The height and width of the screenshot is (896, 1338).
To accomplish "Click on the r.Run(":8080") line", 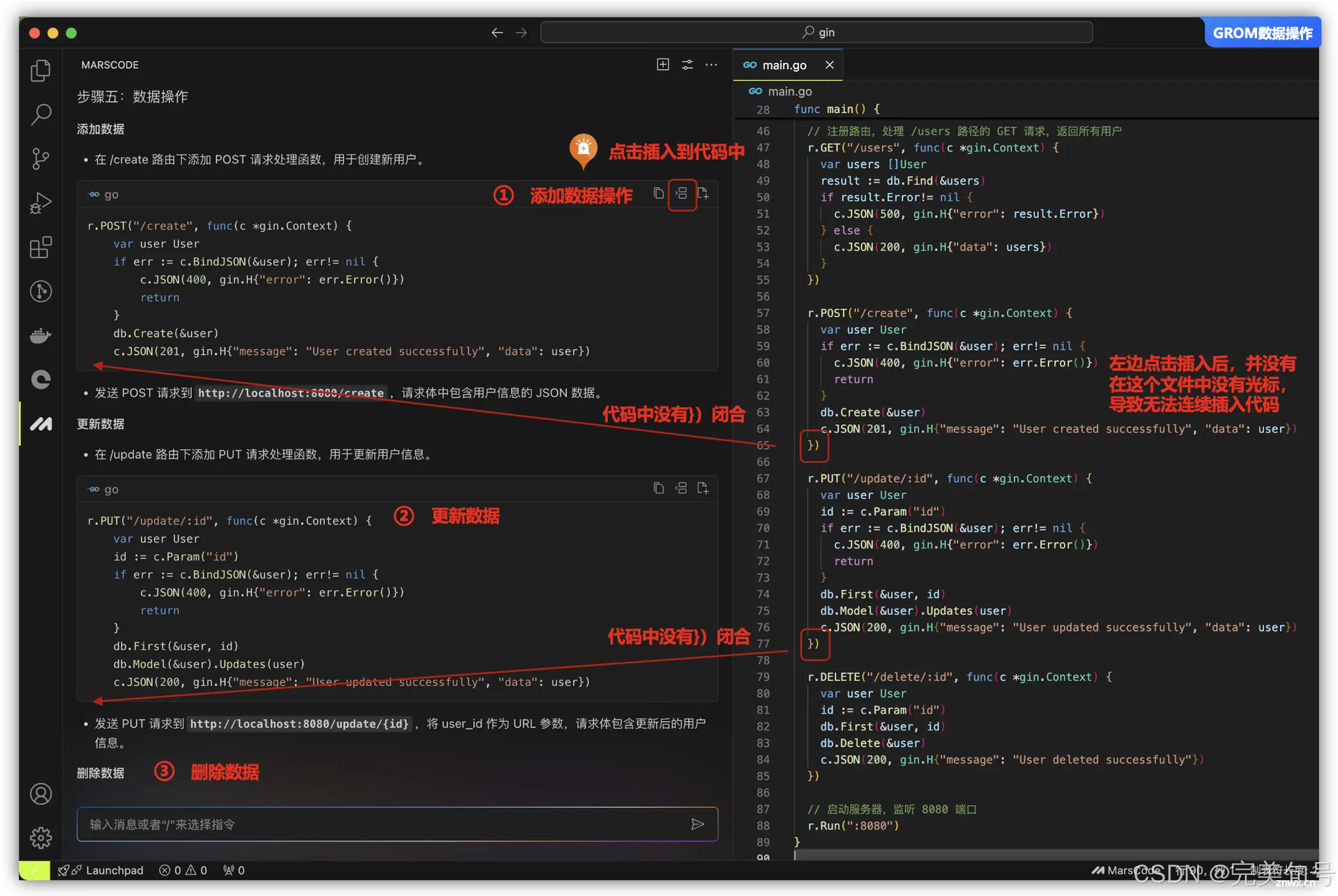I will point(854,826).
